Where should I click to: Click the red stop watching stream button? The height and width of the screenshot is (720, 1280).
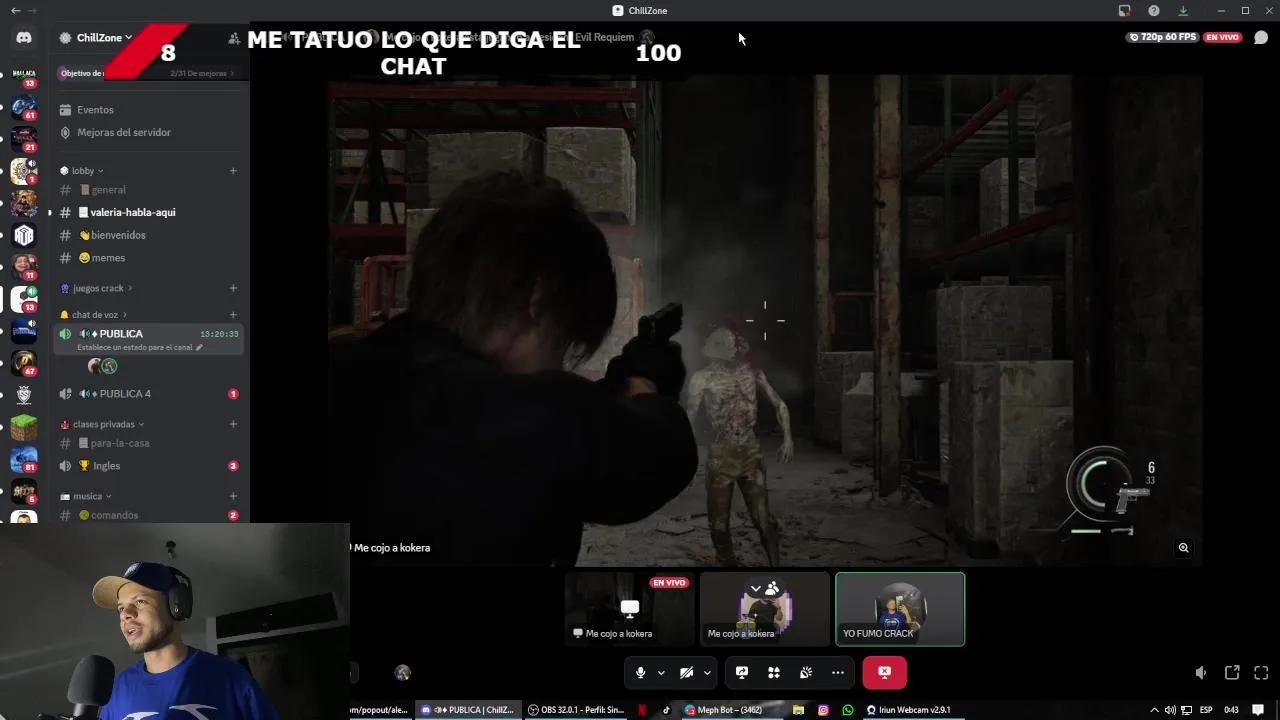(x=884, y=673)
